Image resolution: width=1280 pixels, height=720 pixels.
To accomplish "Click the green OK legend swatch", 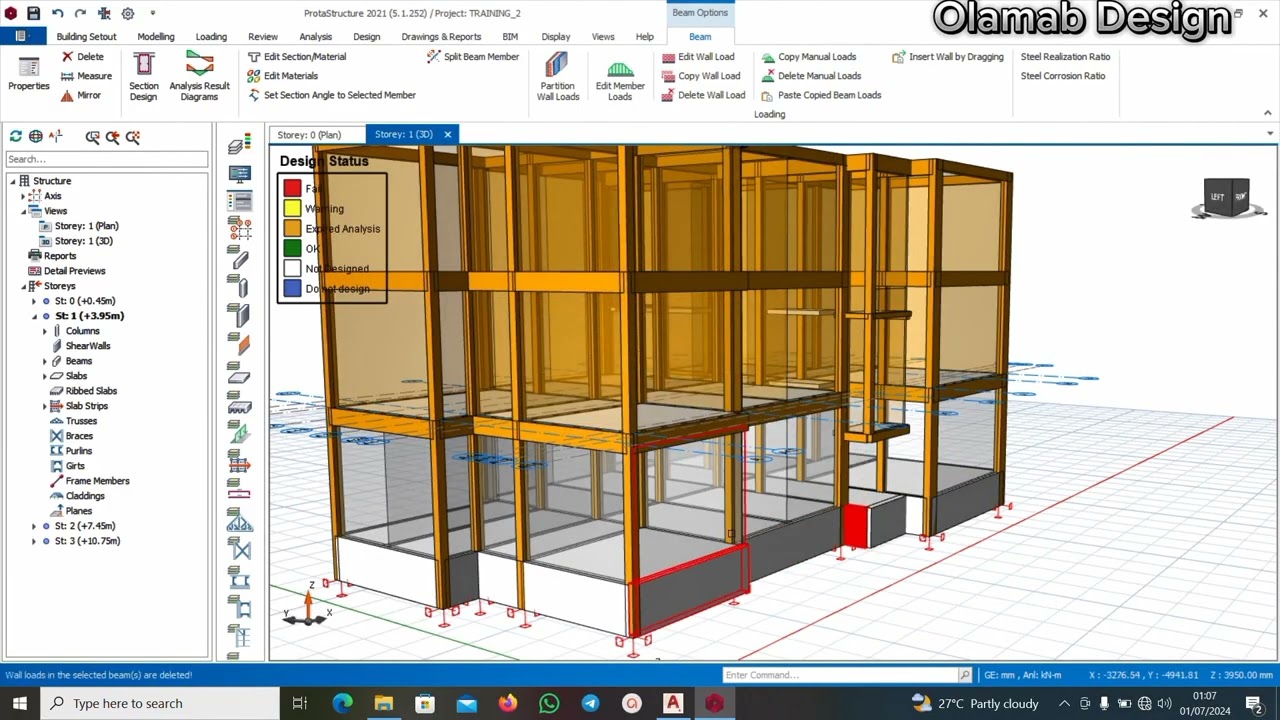I will tap(292, 248).
